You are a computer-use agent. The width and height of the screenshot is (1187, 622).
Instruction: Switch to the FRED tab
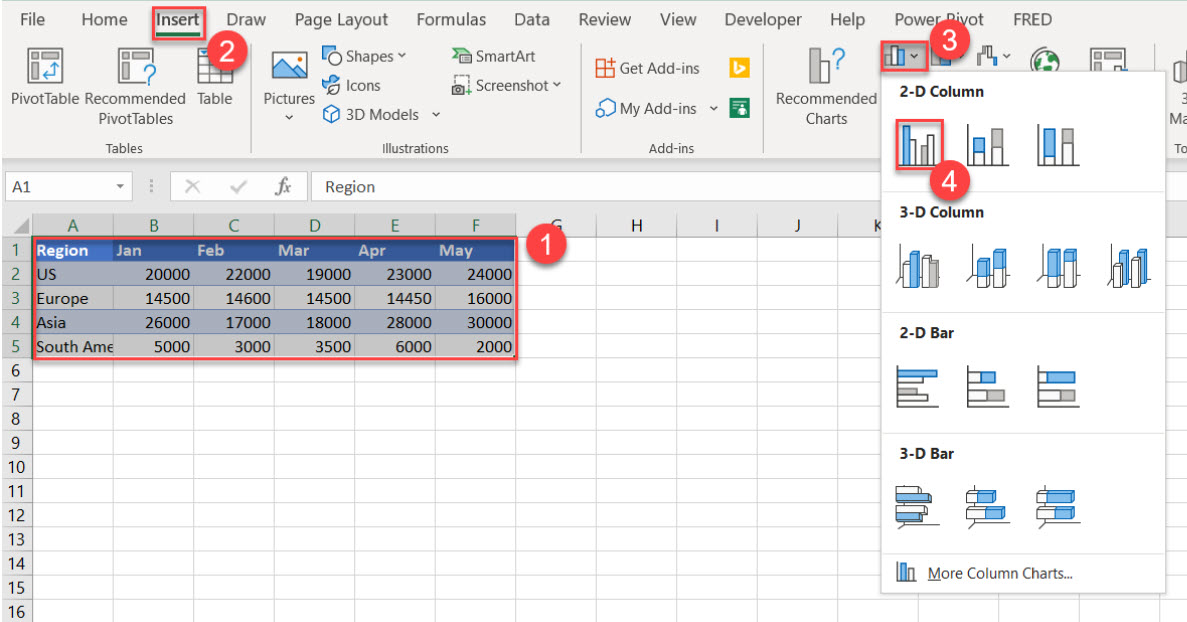tap(1033, 20)
